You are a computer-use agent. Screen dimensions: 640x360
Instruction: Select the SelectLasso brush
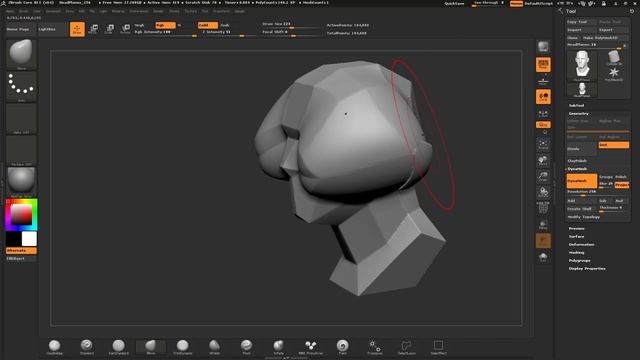pos(407,347)
